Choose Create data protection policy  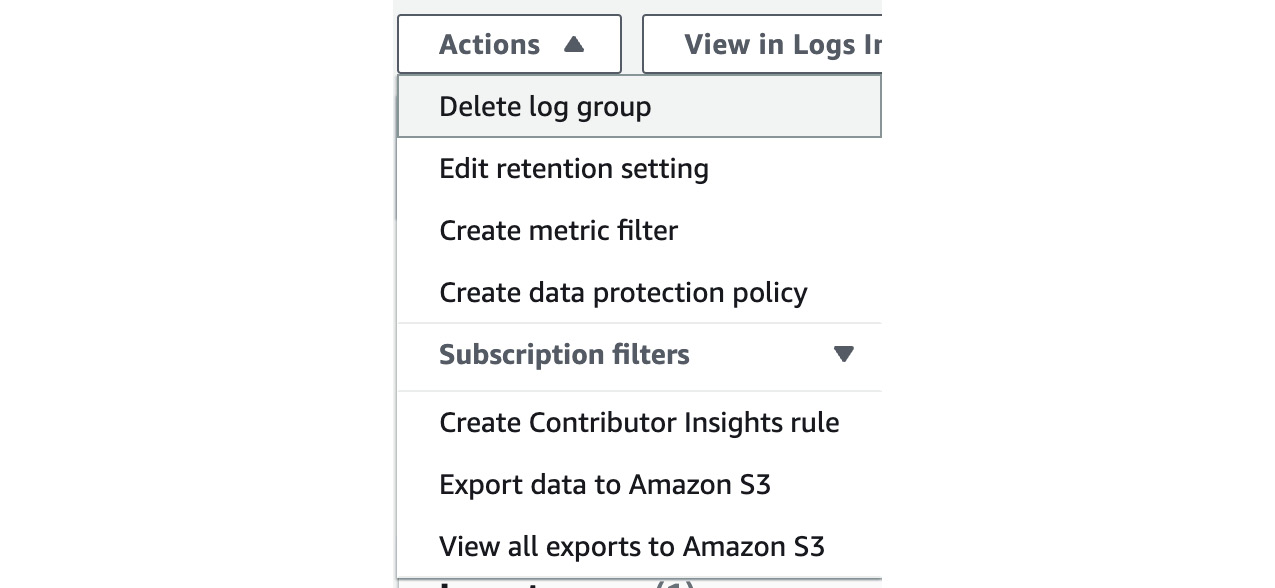click(639, 292)
